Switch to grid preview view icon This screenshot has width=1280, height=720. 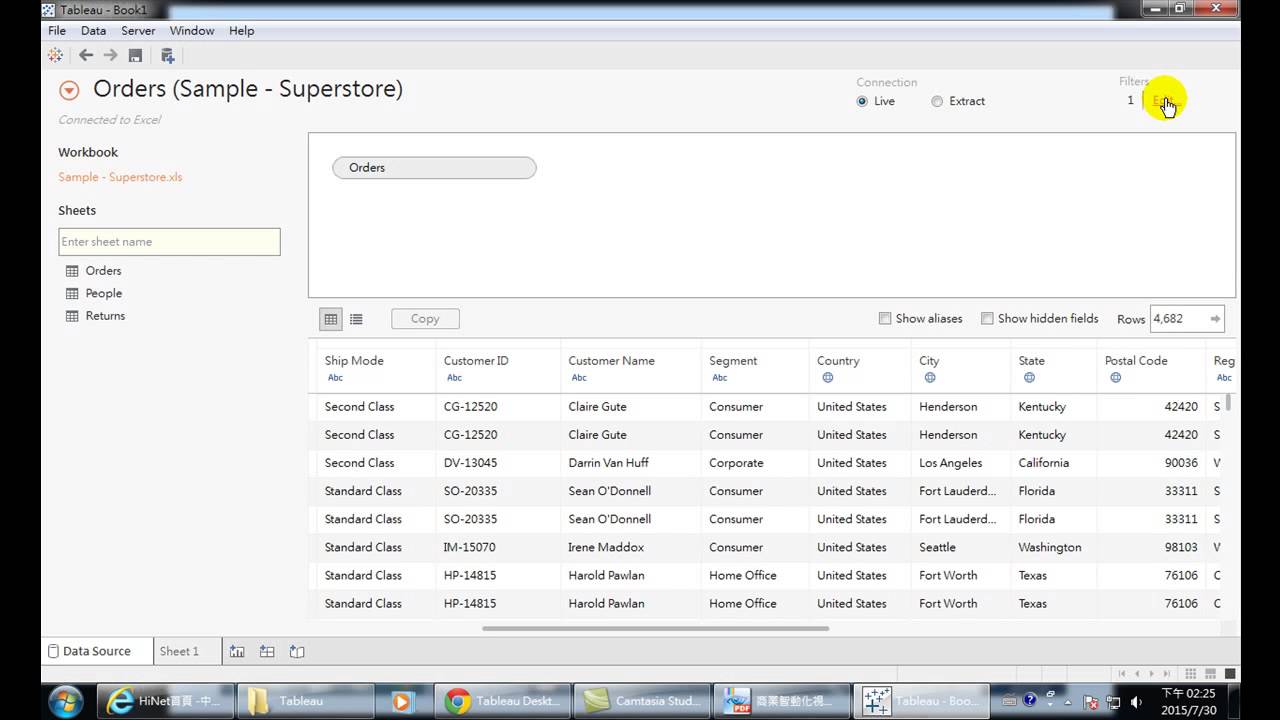330,319
